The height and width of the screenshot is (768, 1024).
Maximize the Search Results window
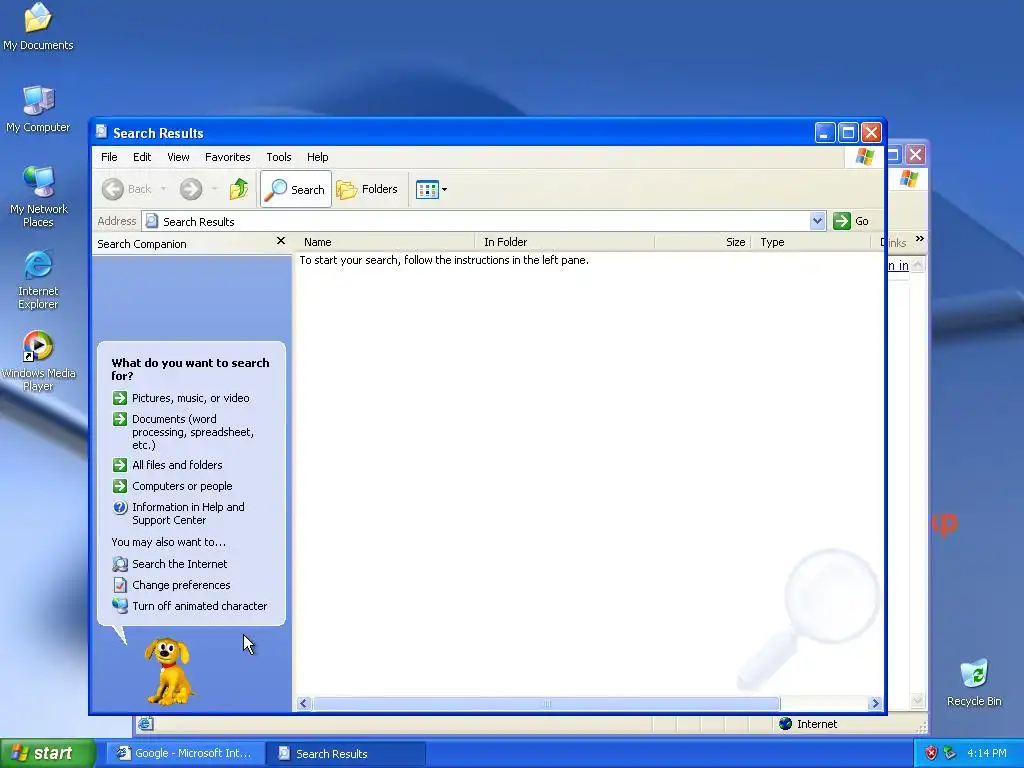tap(848, 133)
